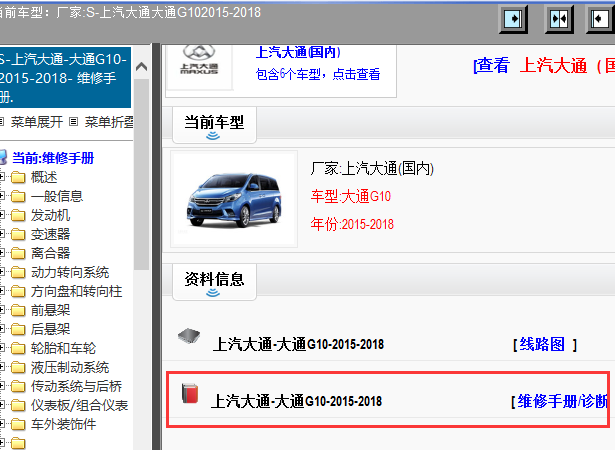Click the 查看 上汽大通 link

click(544, 65)
